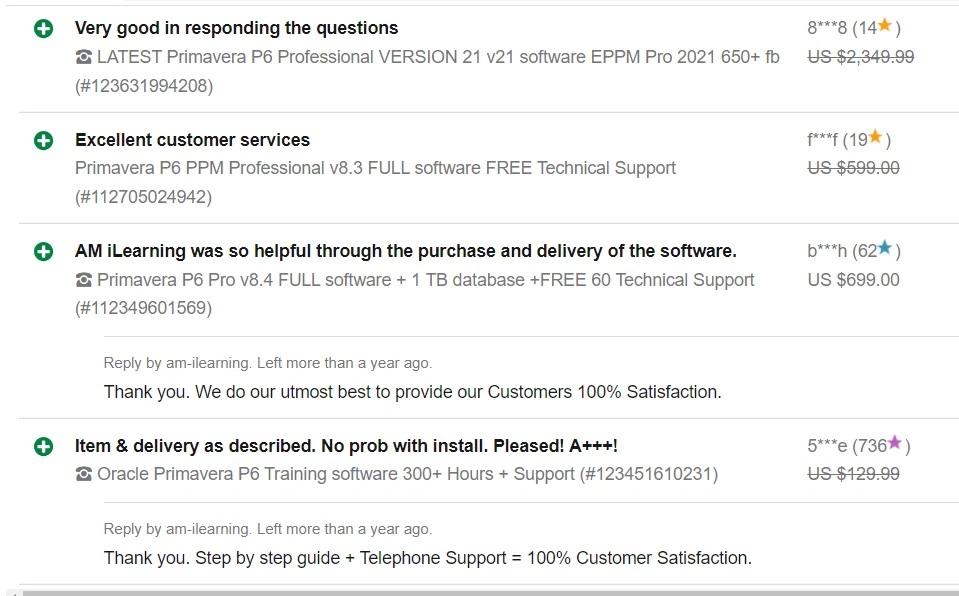Click the US $699.00 price text

pyautogui.click(x=854, y=279)
